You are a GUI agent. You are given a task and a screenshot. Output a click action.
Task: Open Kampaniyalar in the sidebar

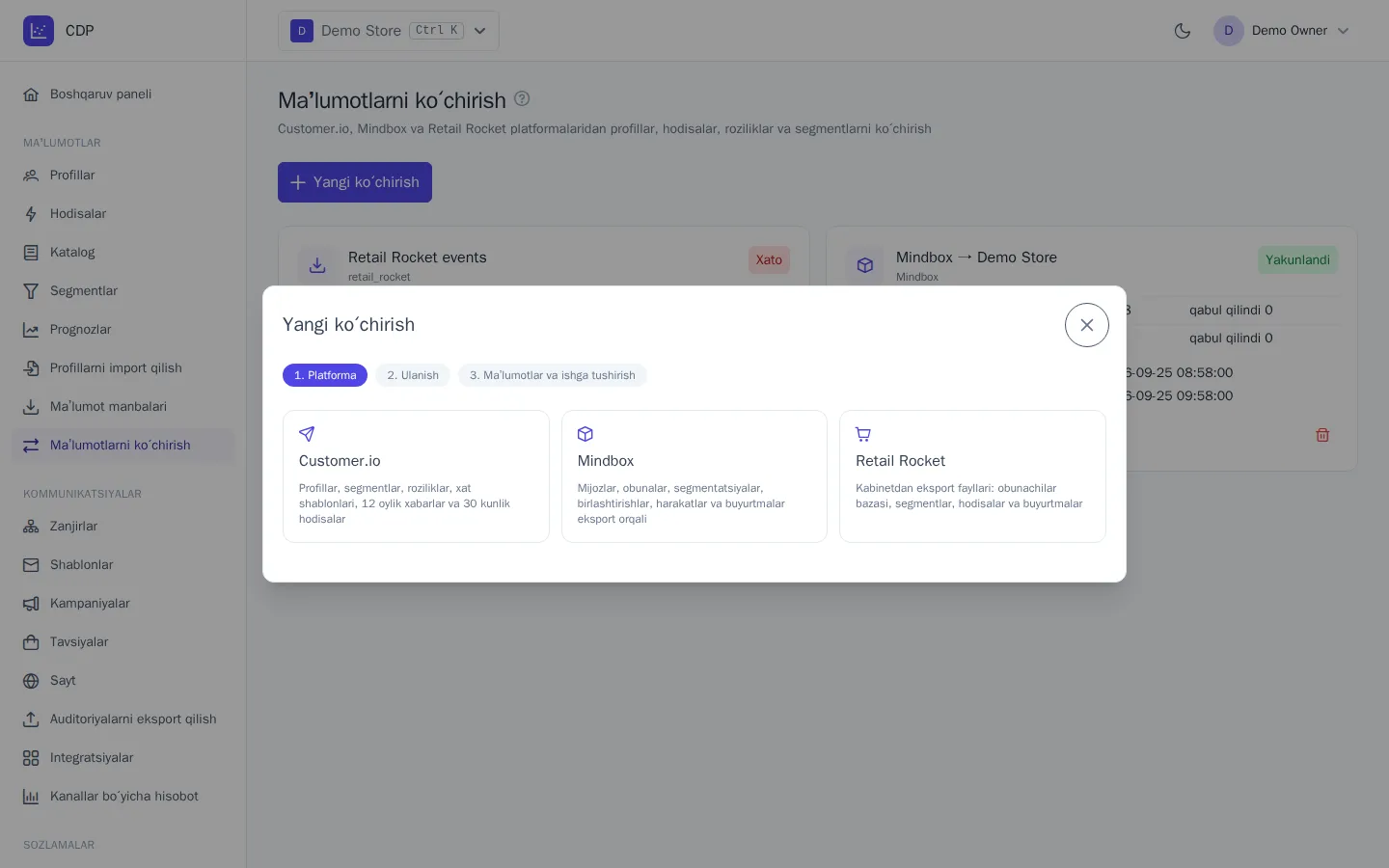click(123, 604)
